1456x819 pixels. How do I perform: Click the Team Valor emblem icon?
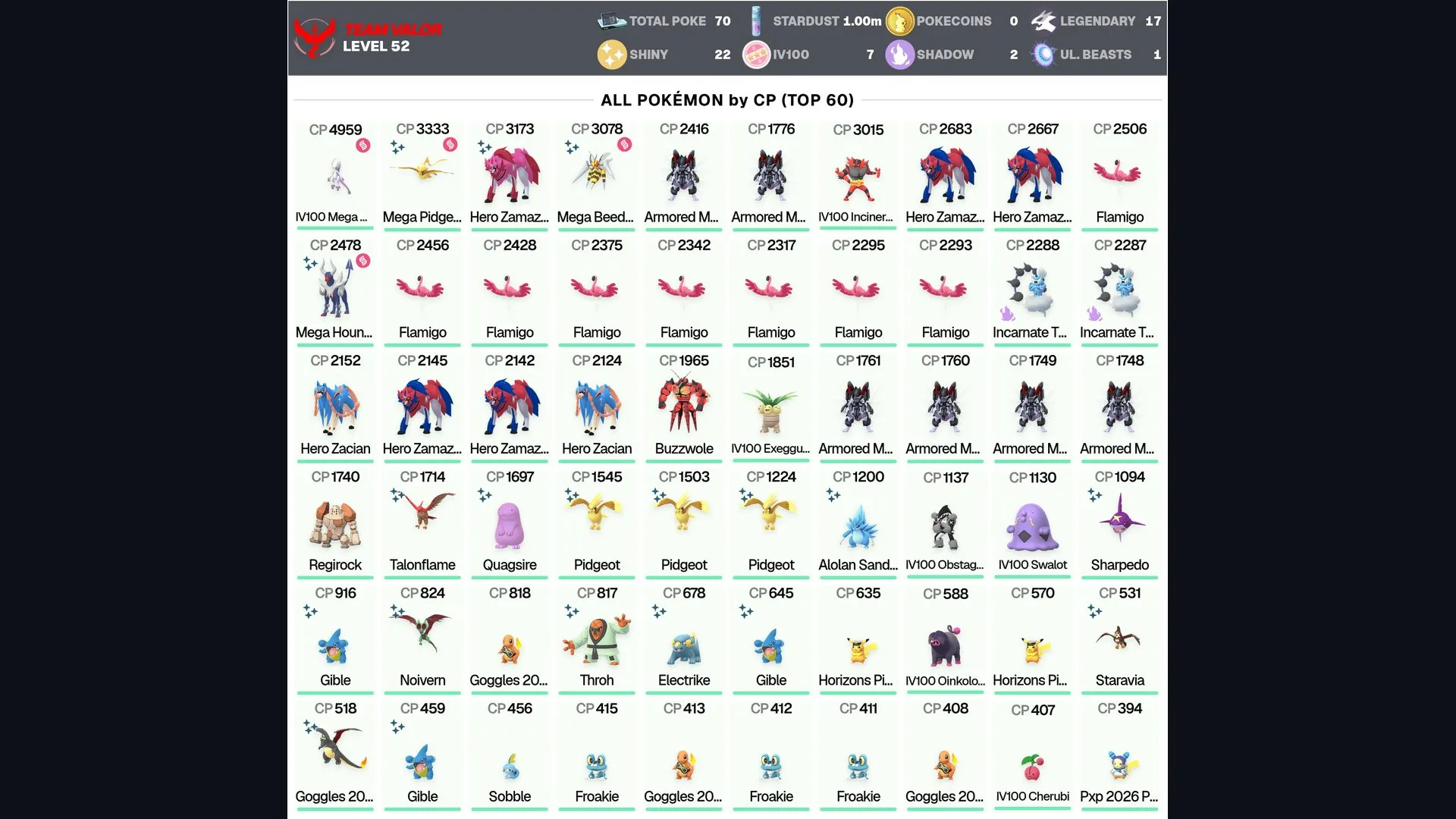tap(315, 38)
